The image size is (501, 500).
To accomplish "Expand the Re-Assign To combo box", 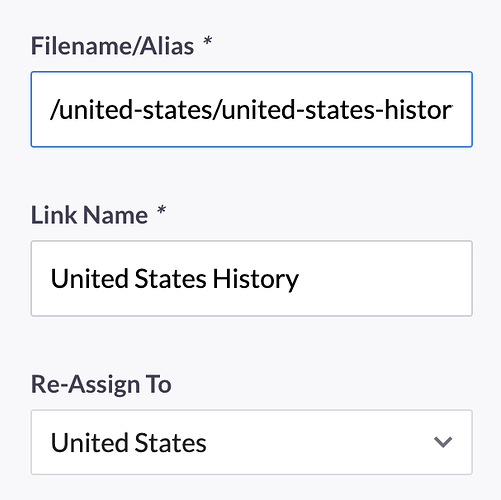I will (252, 442).
